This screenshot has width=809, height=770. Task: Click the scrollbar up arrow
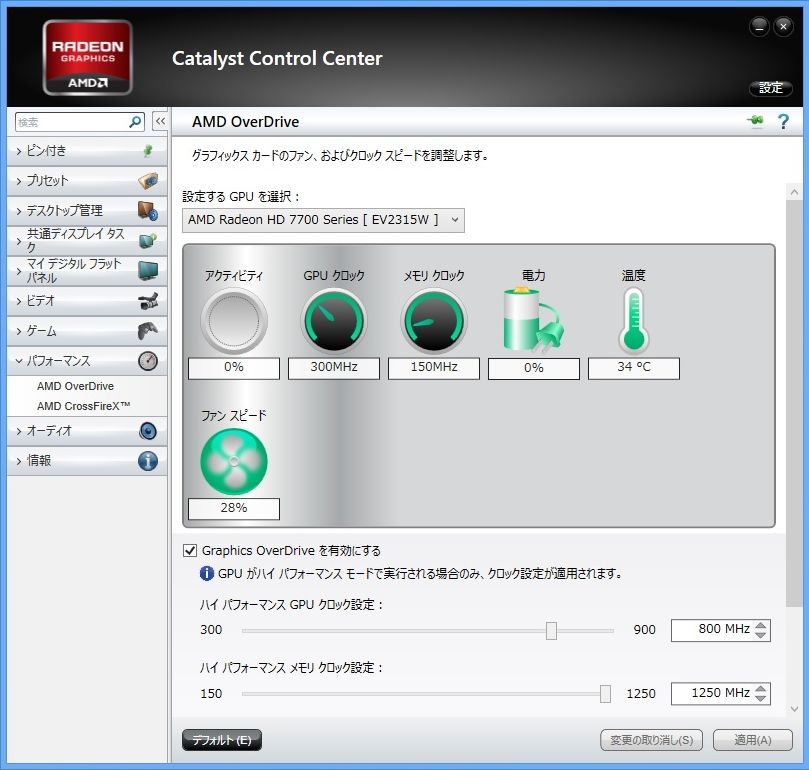pos(794,192)
